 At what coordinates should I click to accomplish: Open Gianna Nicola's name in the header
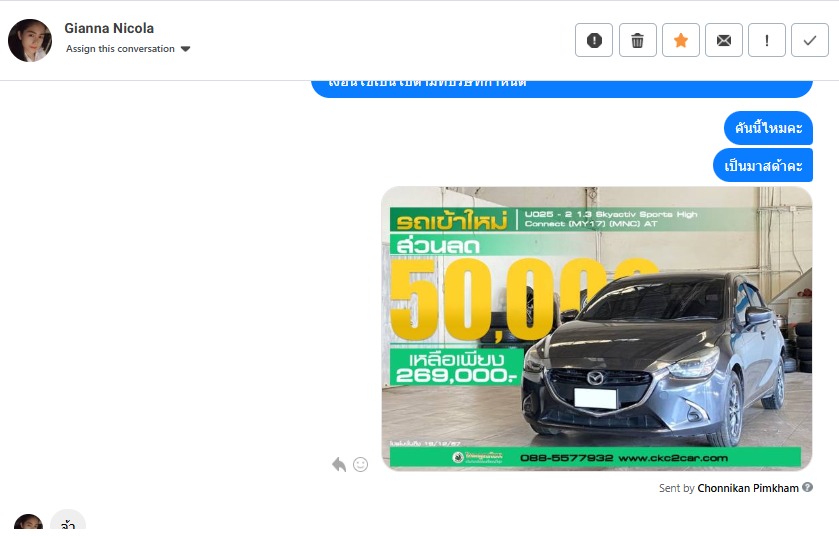(x=109, y=28)
